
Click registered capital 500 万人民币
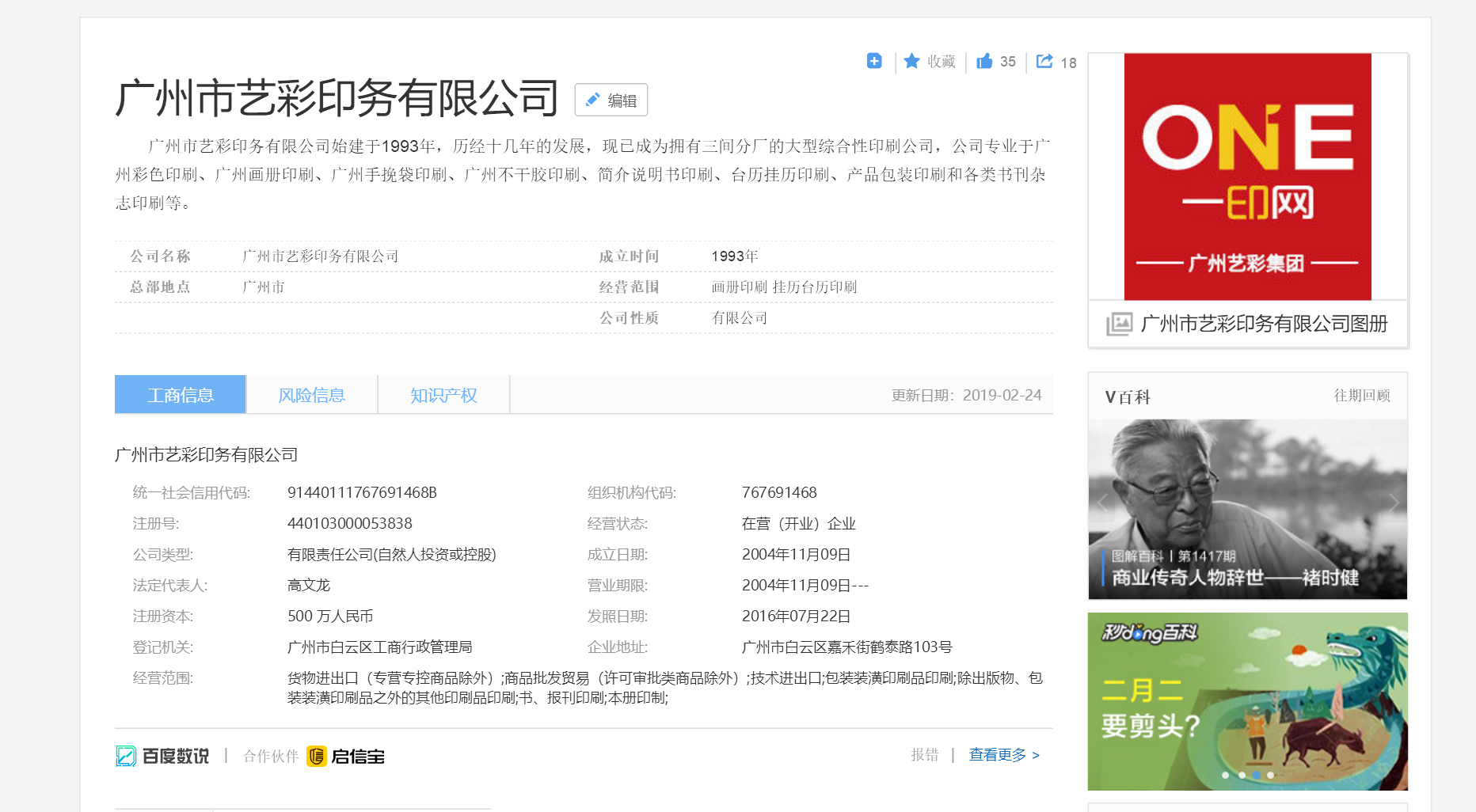[330, 616]
